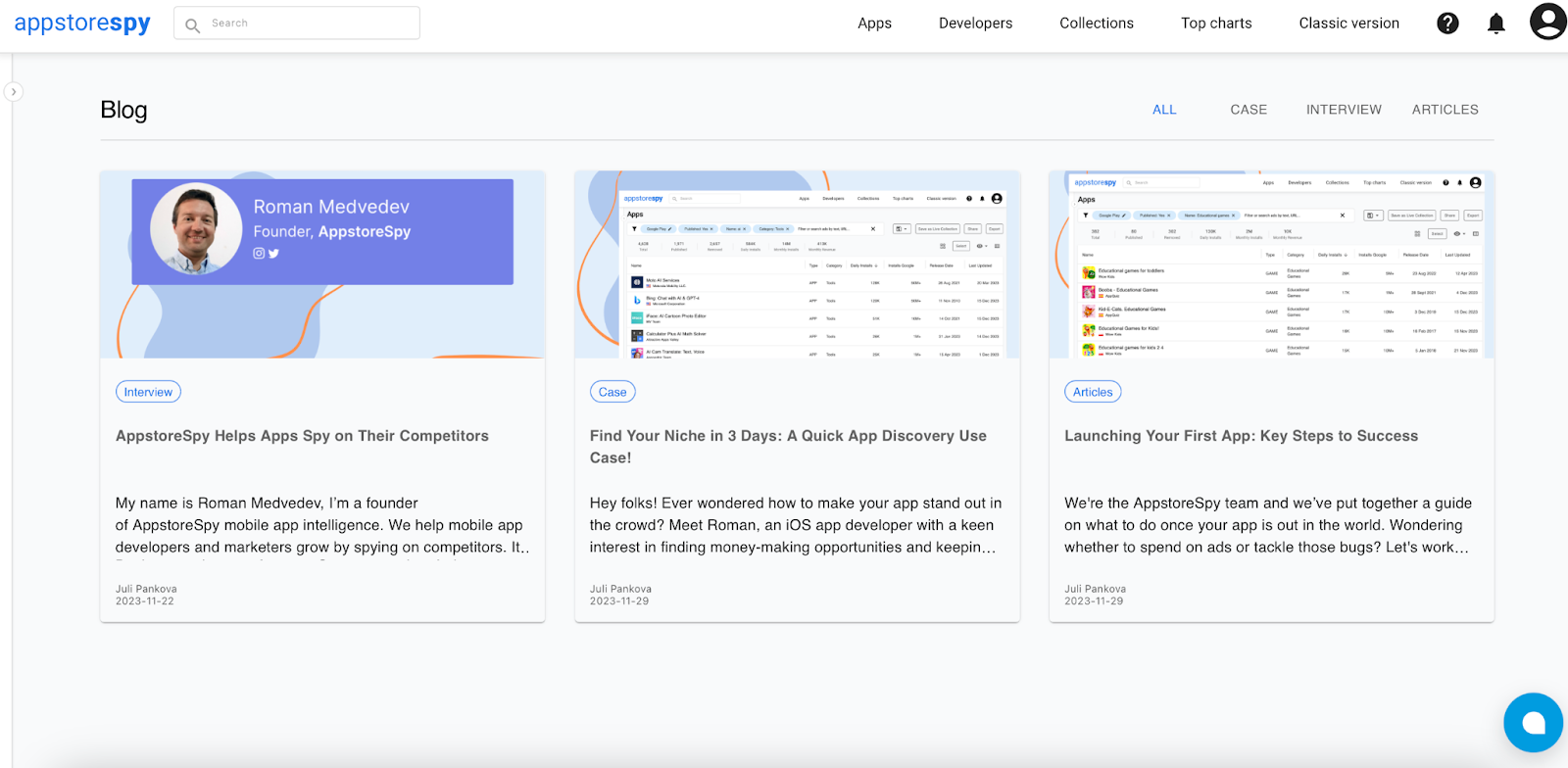
Task: Click excerpt starting 'We're the AppstoreSpy team'
Action: 1268,525
